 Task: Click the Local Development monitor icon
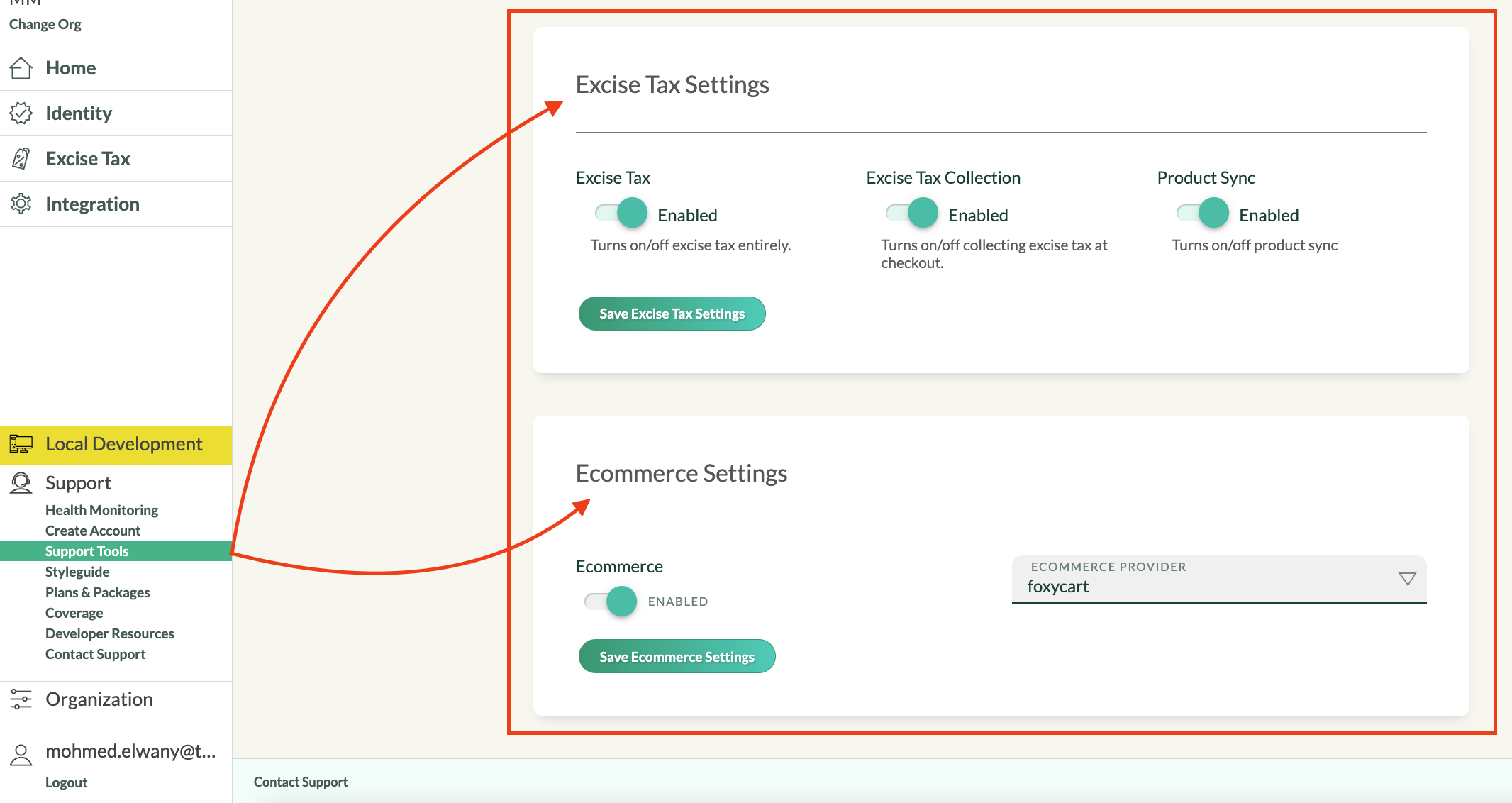21,445
